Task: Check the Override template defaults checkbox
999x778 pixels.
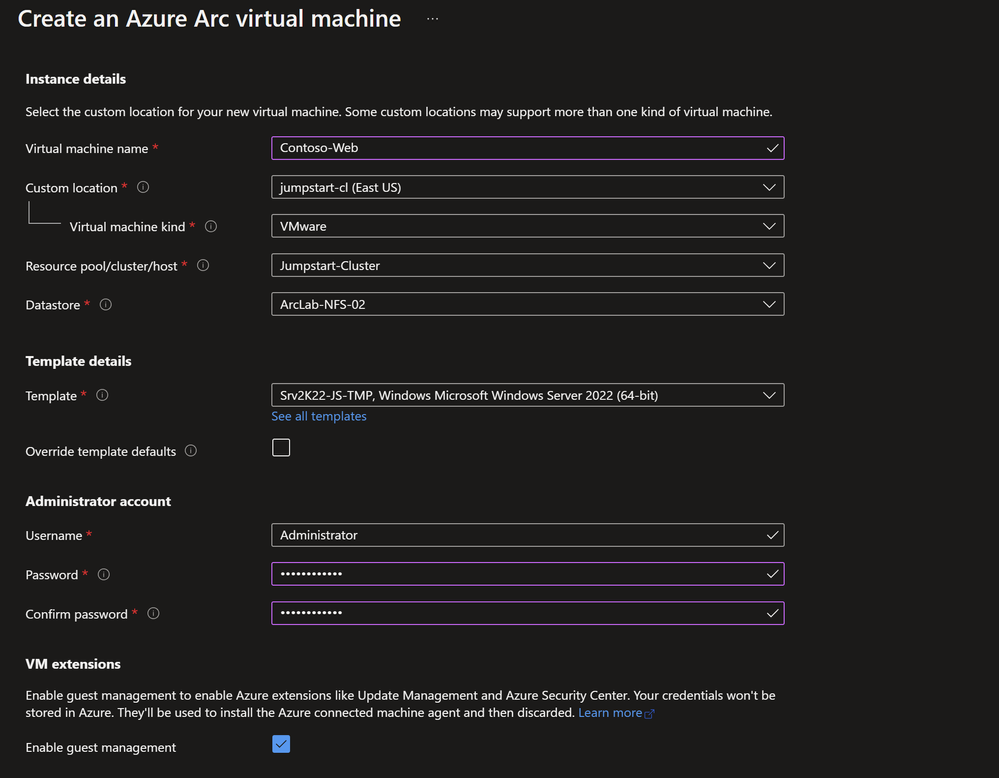Action: [281, 448]
